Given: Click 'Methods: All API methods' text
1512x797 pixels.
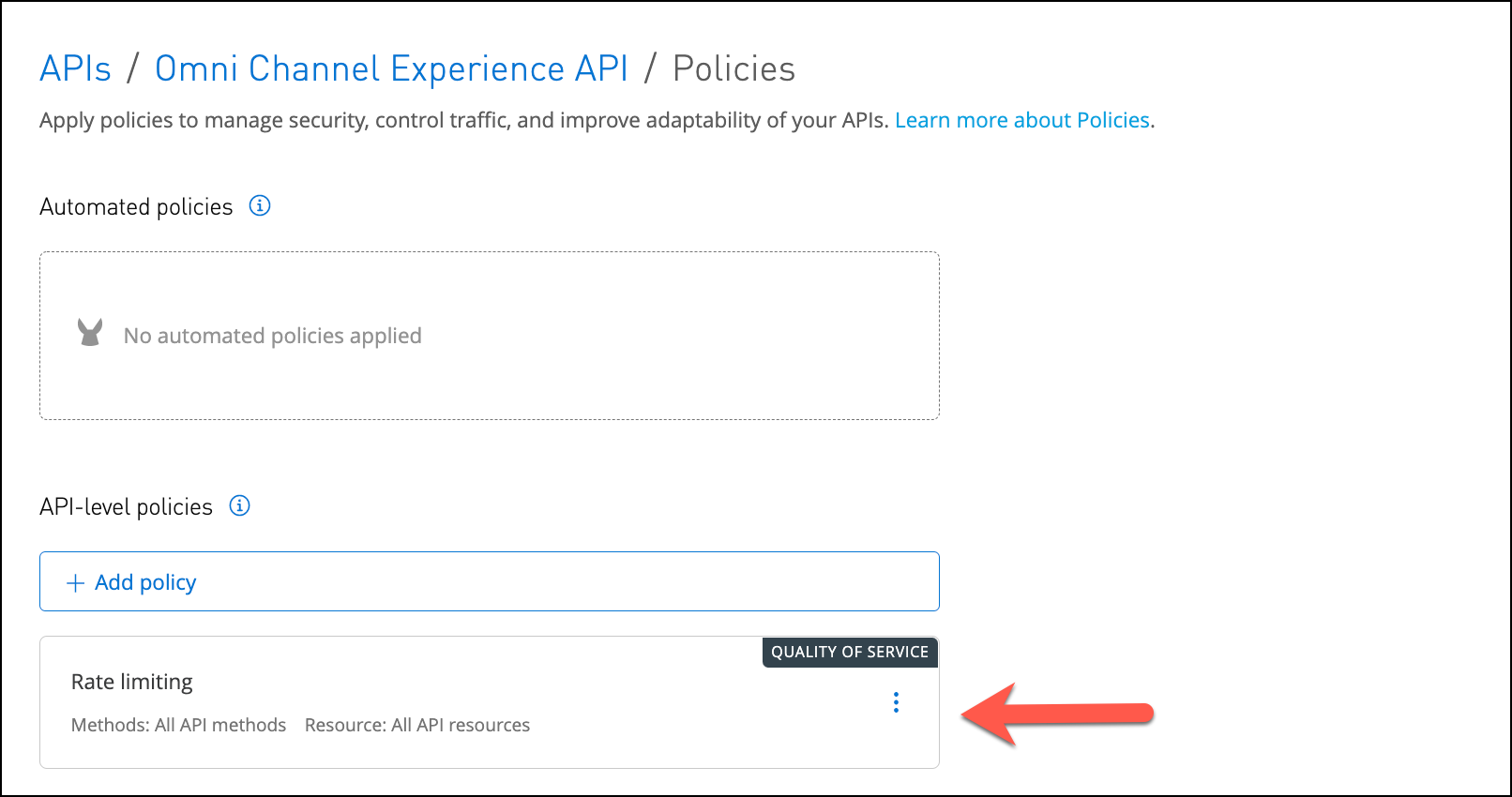Looking at the screenshot, I should click(x=178, y=725).
